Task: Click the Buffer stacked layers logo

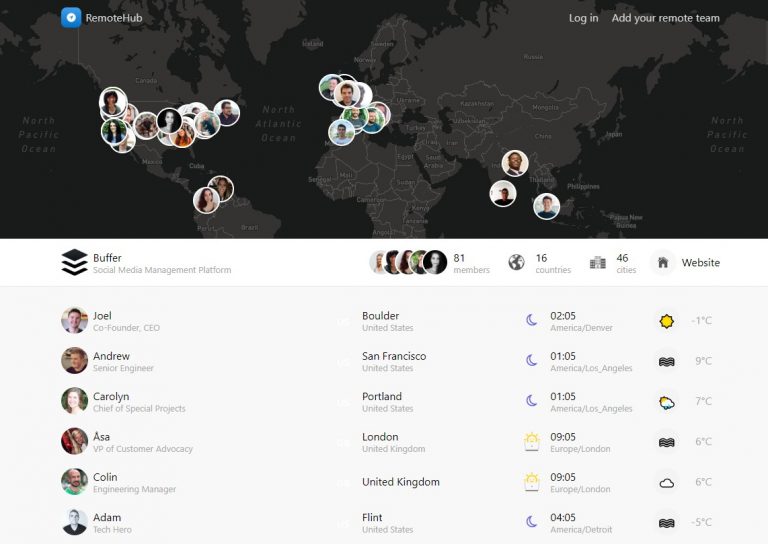Action: 74,262
